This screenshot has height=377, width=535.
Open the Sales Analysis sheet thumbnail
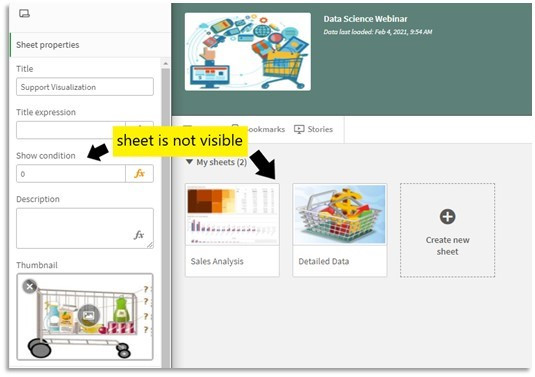(232, 215)
